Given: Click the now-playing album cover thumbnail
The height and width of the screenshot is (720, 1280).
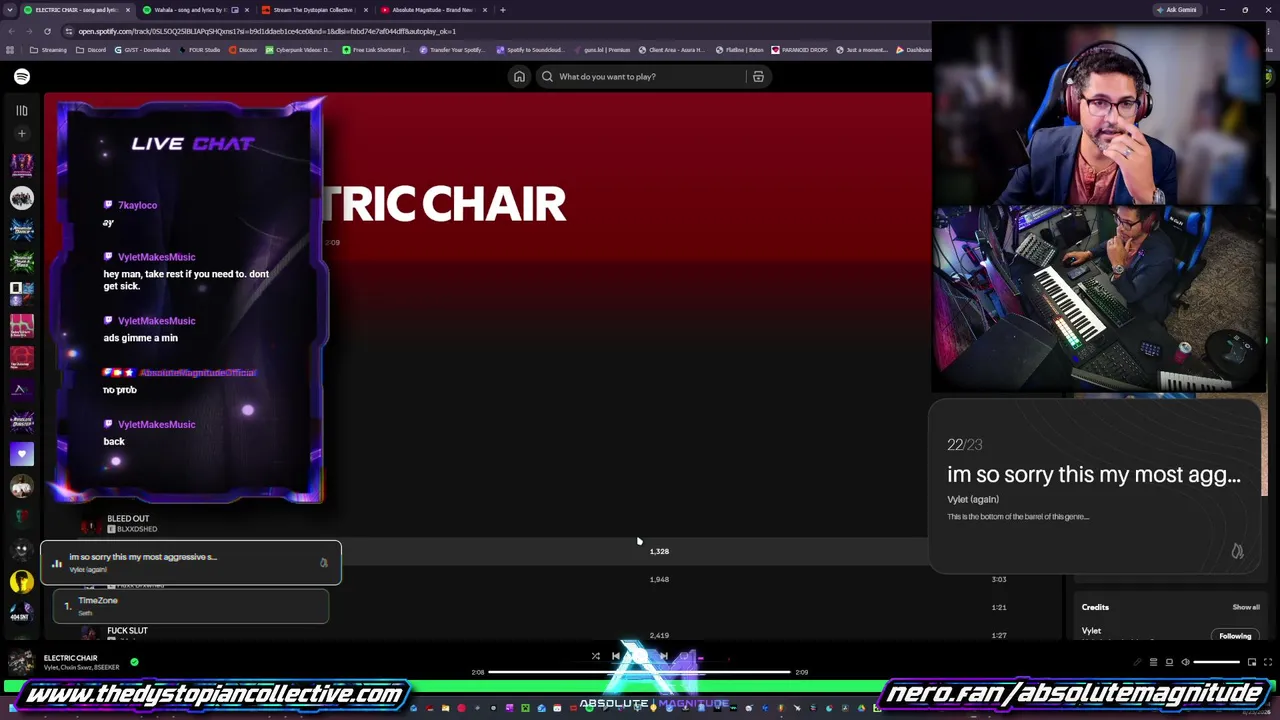Looking at the screenshot, I should 22,662.
